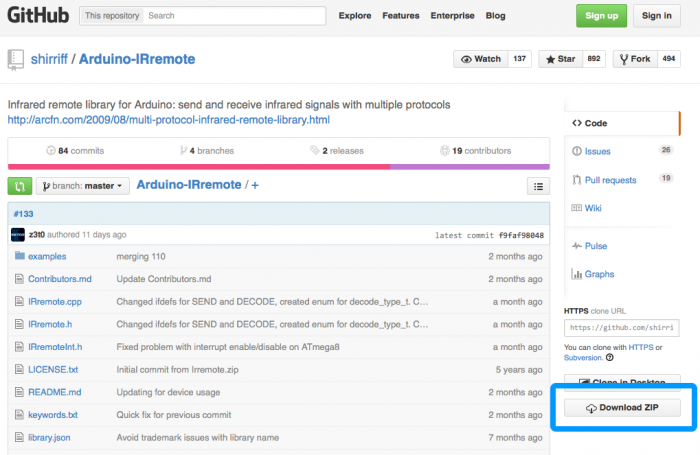Click the Graphs bar chart icon

(x=577, y=274)
